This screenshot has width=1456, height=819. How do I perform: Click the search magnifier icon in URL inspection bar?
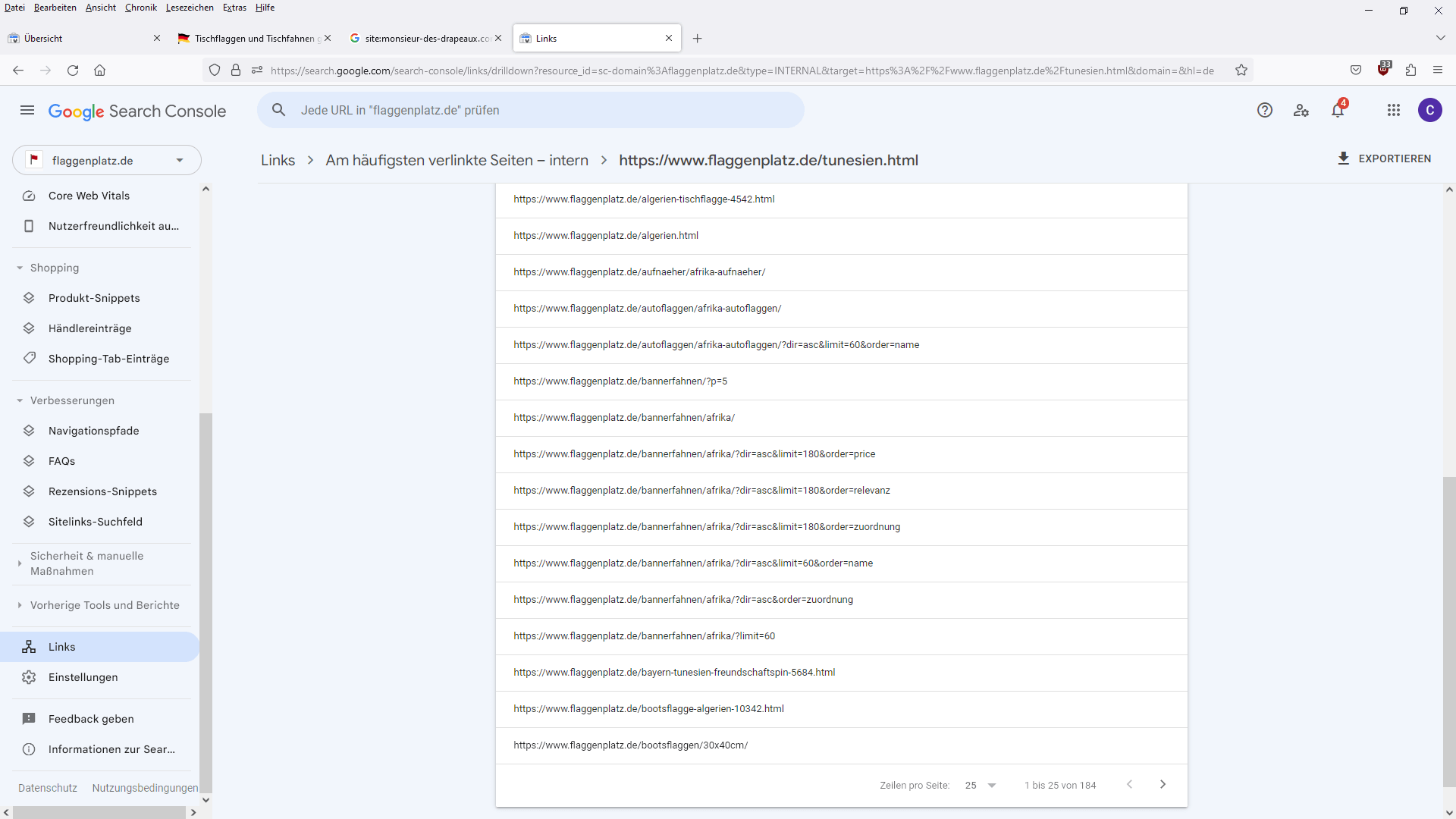point(279,110)
